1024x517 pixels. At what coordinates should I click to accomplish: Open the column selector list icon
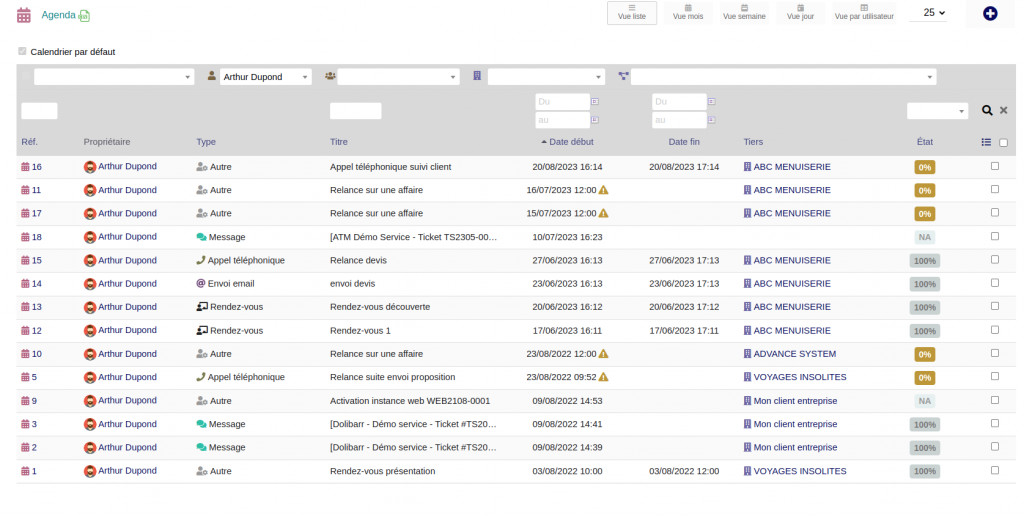pyautogui.click(x=986, y=143)
